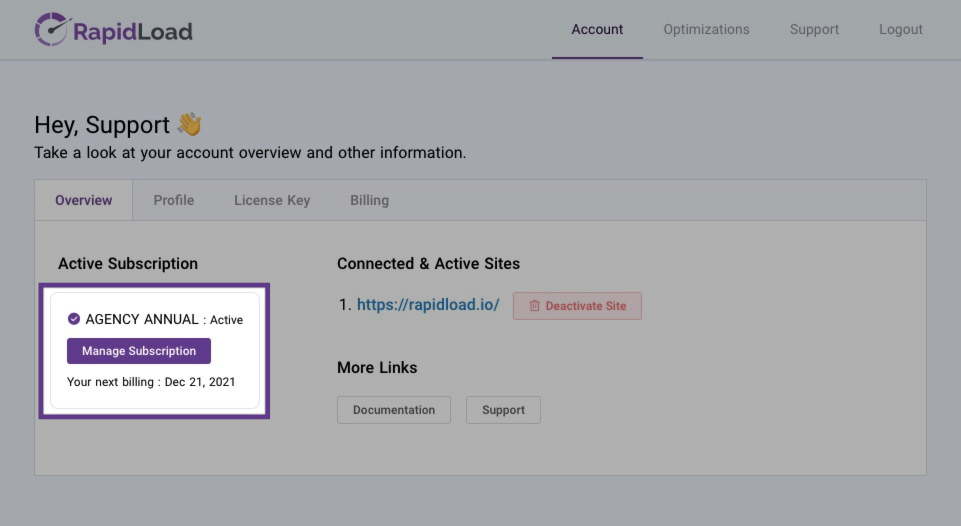Click the purple checkmark beside AGENCY ANNUAL

coord(73,319)
